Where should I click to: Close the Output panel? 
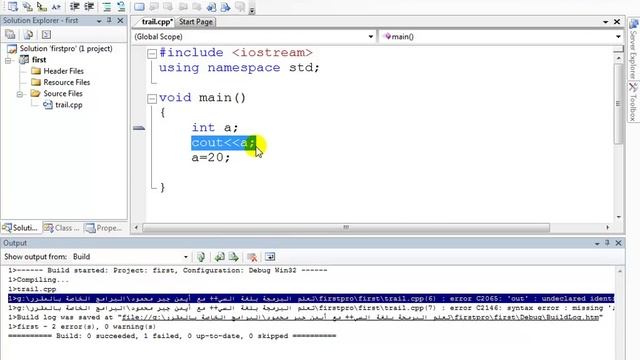(x=618, y=243)
